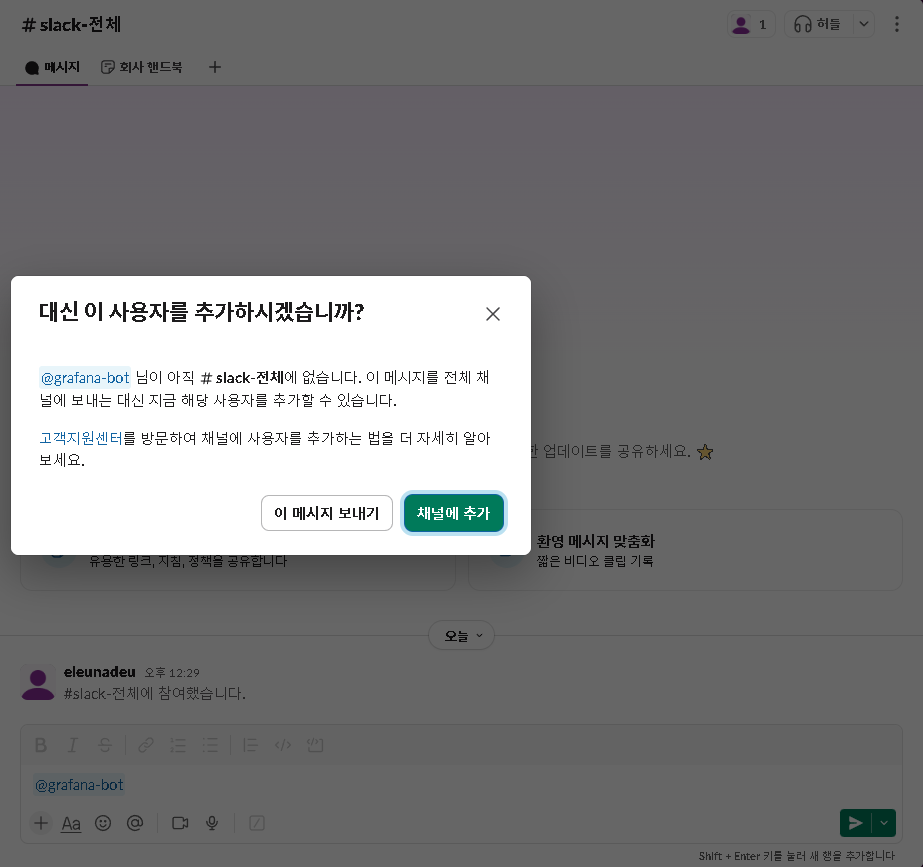Image resolution: width=923 pixels, height=867 pixels.
Task: Add a new tab with plus icon
Action: tap(215, 67)
